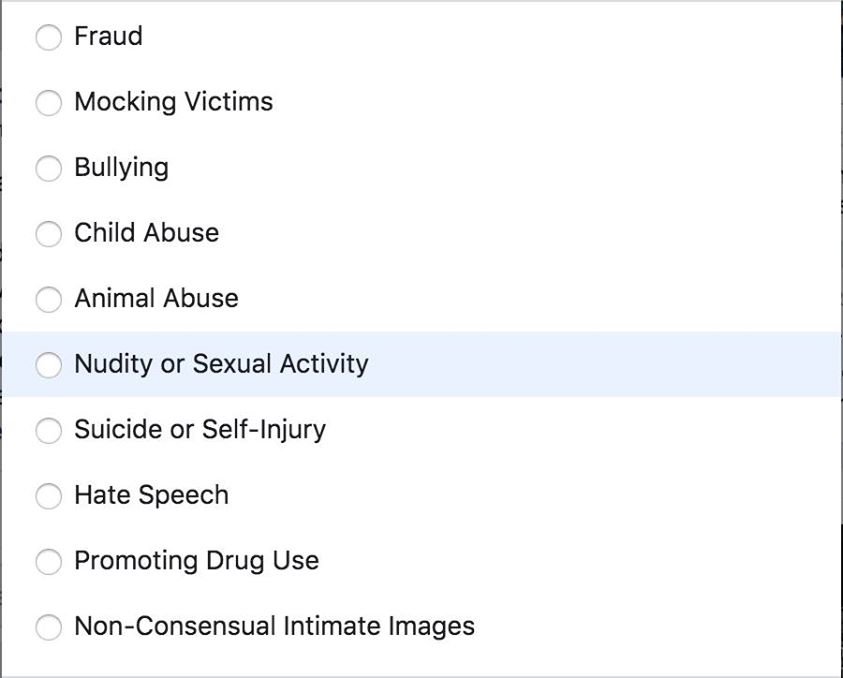Click the "Non-Consensual Intimate Images" option text
843x678 pixels.
[x=274, y=627]
